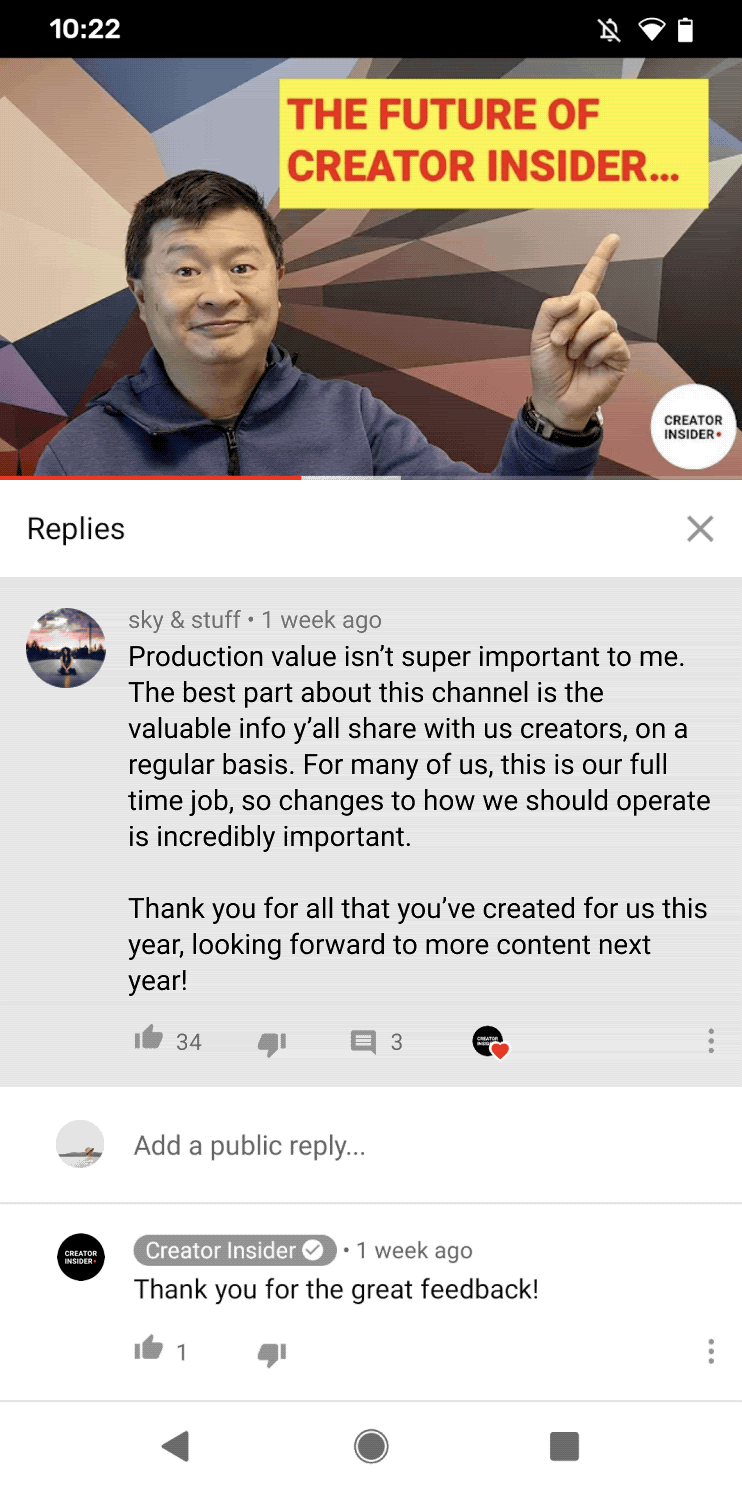Dislike the Creator Insider reply

pos(272,1354)
